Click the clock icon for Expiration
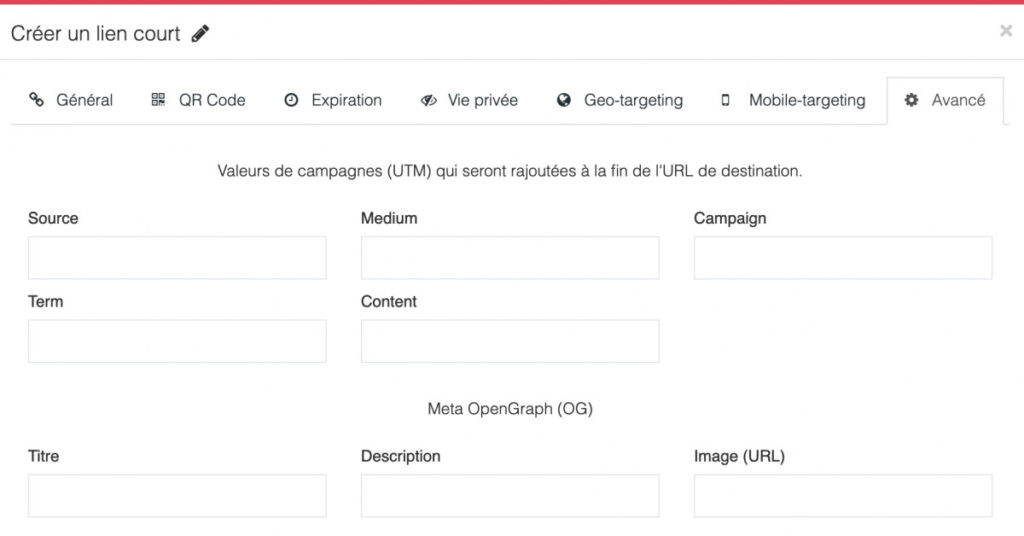This screenshot has width=1024, height=536. coord(292,100)
